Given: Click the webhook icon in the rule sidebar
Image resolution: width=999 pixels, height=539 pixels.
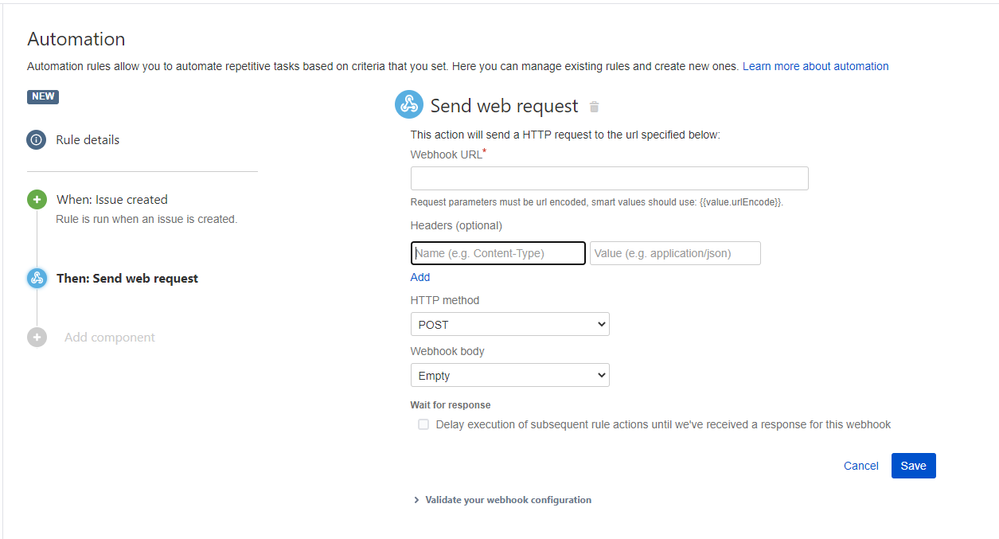Looking at the screenshot, I should point(36,279).
